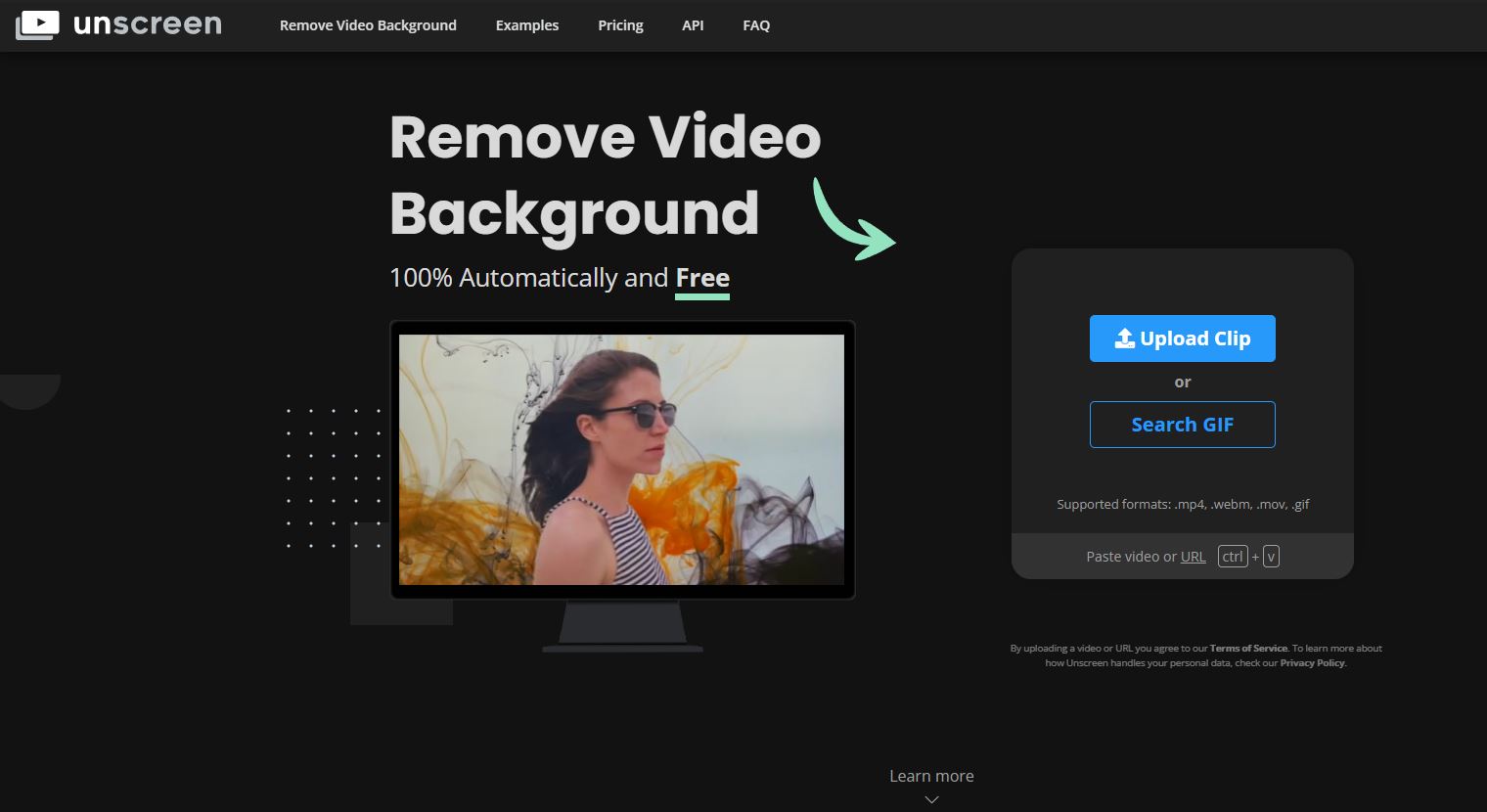Click the demo video of woman in sunglasses
1487x812 pixels.
[x=621, y=460]
